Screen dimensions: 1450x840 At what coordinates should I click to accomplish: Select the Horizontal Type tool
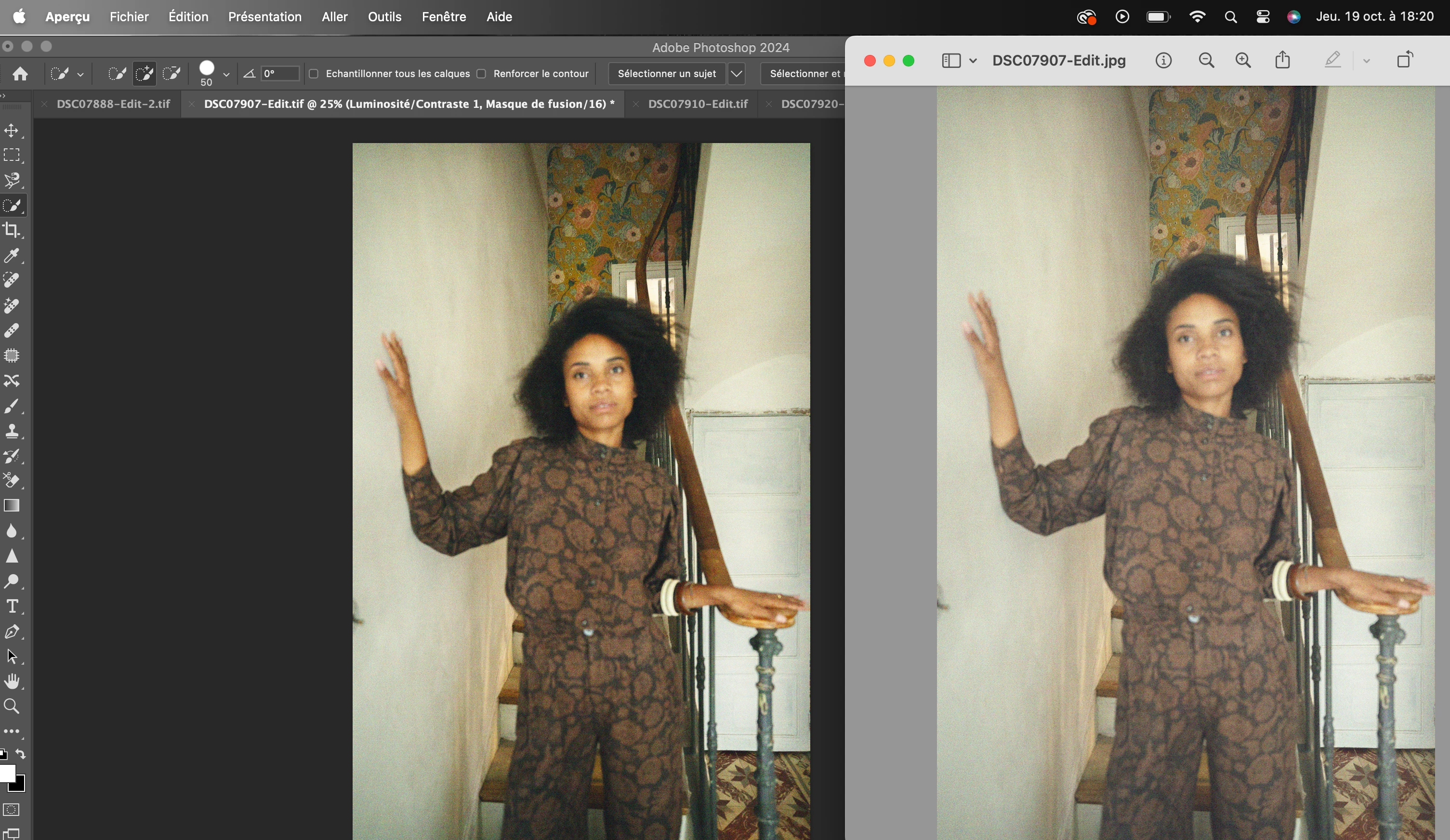pos(12,606)
